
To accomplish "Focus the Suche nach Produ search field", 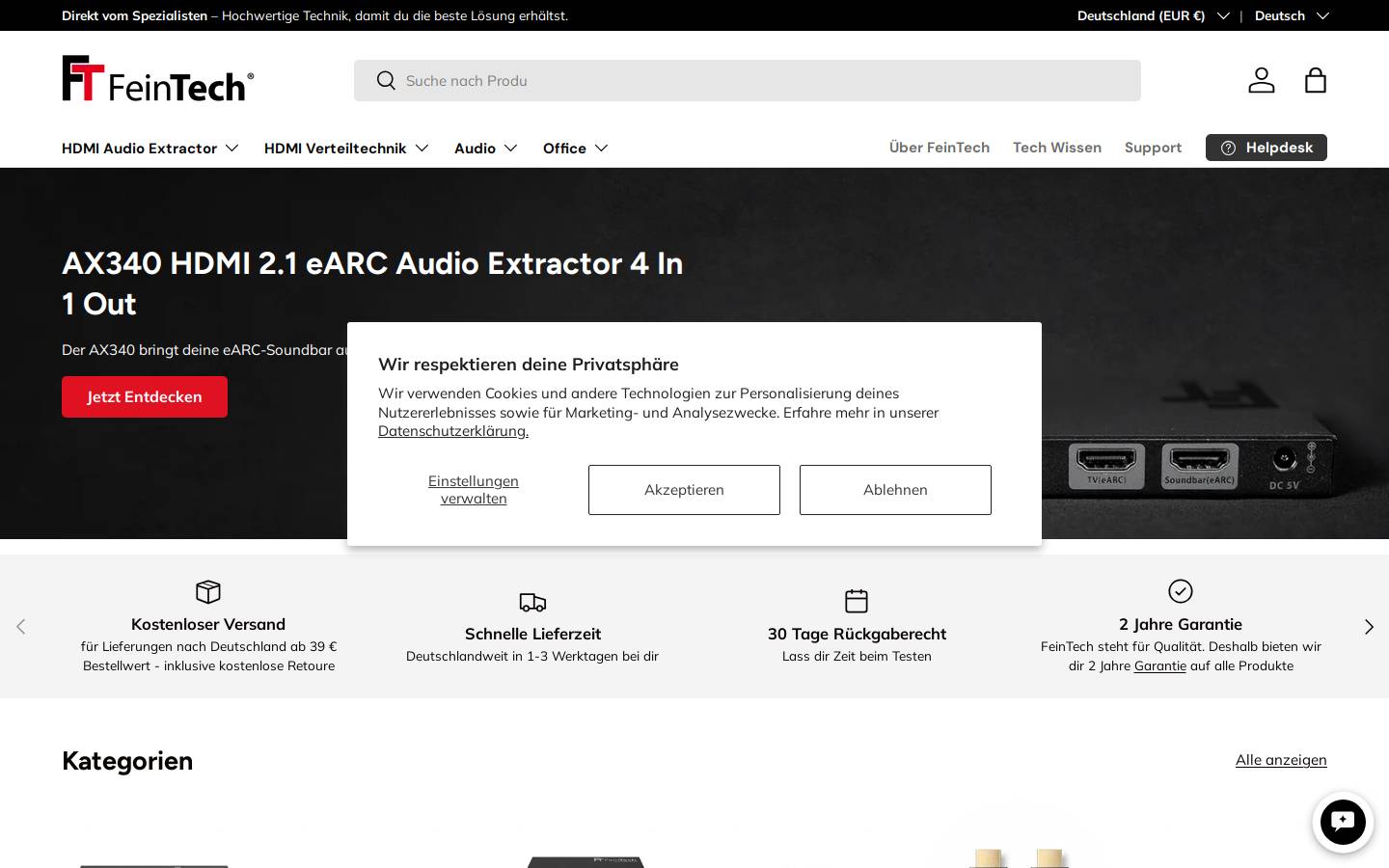I will (748, 81).
